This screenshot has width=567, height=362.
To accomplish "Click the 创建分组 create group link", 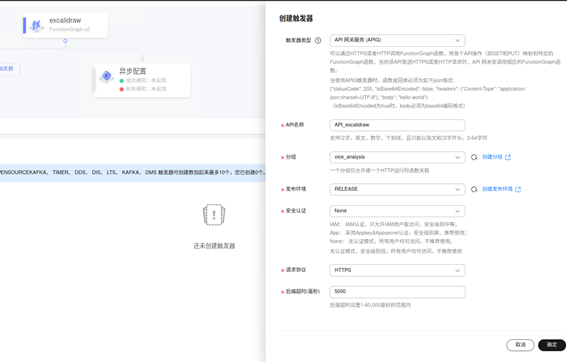I will [492, 157].
